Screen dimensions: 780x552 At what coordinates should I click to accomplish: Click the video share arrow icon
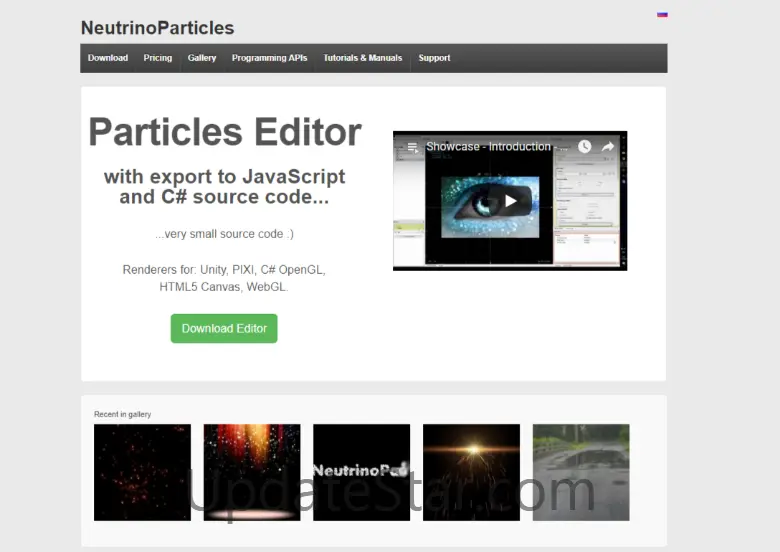[x=607, y=147]
